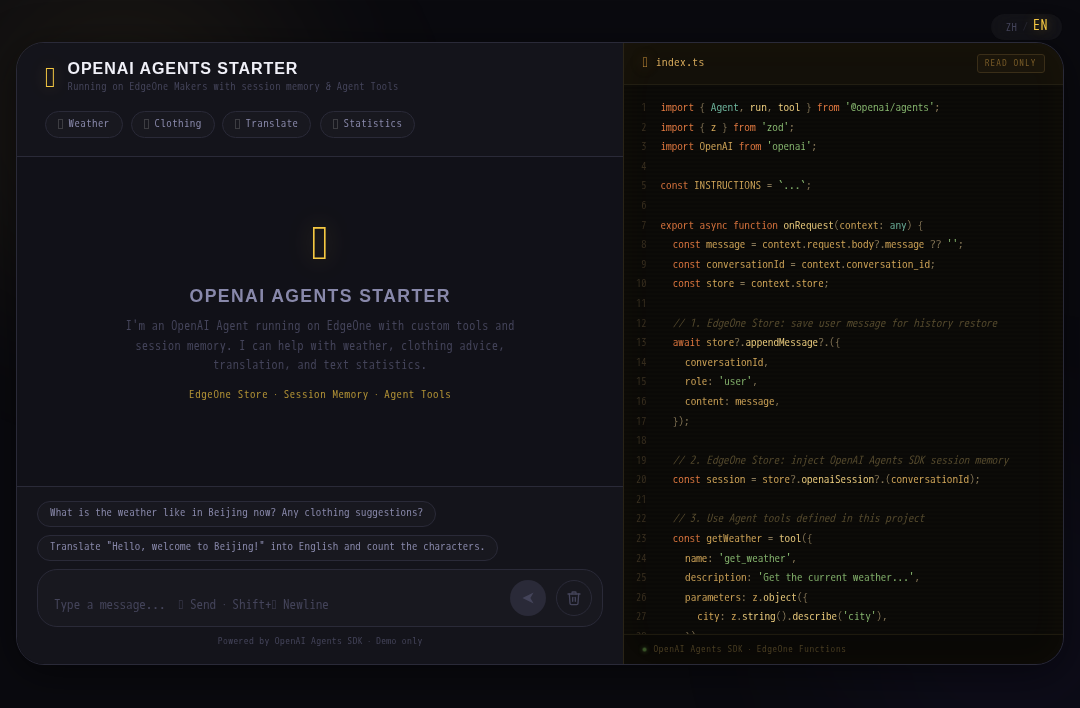Select the Clothing tool chip
Screen dimensions: 1080x708
coord(173,124)
